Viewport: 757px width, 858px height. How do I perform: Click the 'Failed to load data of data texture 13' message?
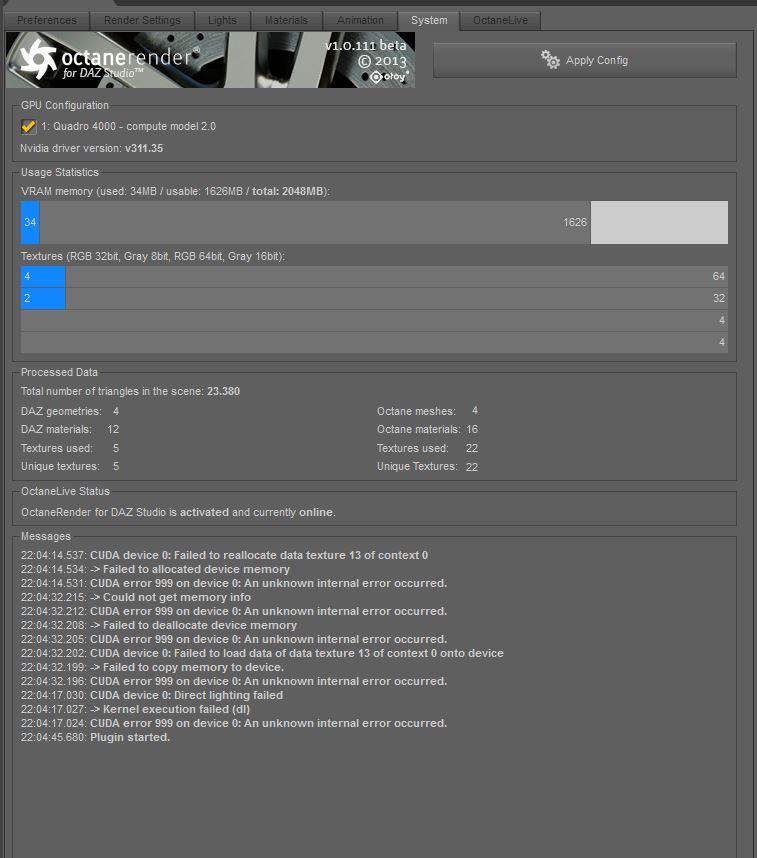coord(262,653)
